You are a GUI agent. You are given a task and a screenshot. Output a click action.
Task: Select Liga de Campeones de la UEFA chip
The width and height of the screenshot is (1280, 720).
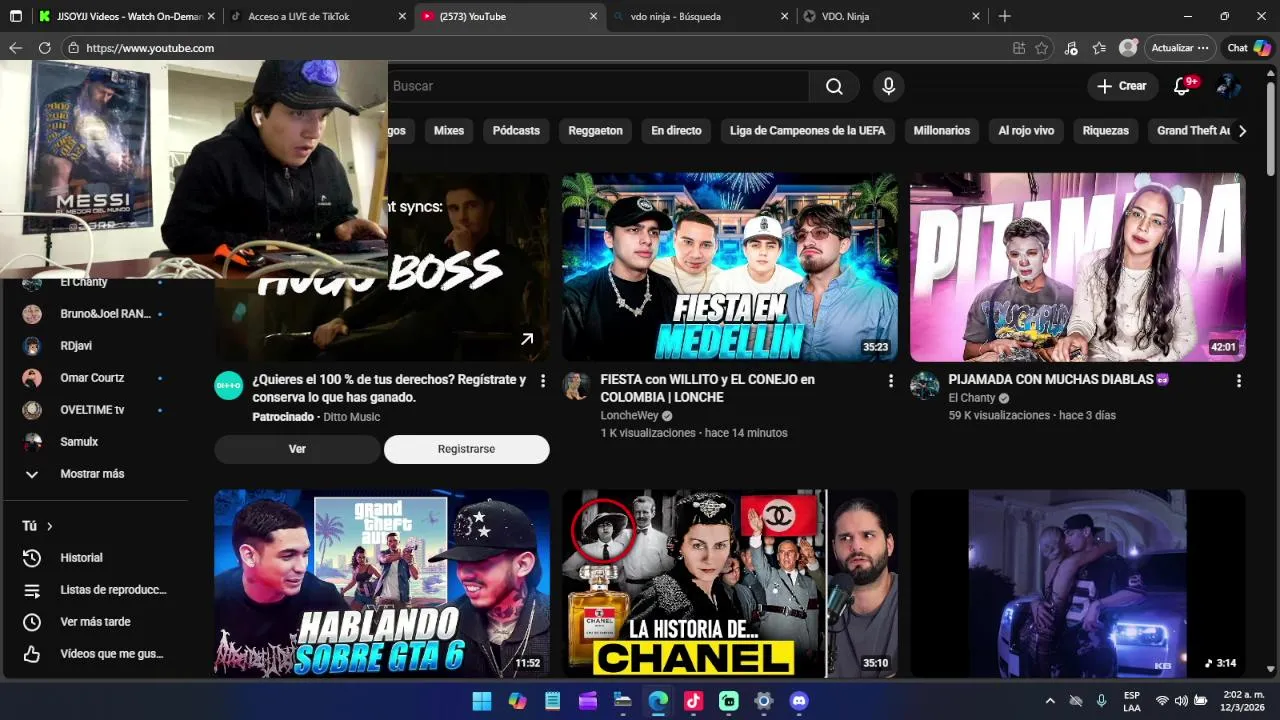pos(807,130)
